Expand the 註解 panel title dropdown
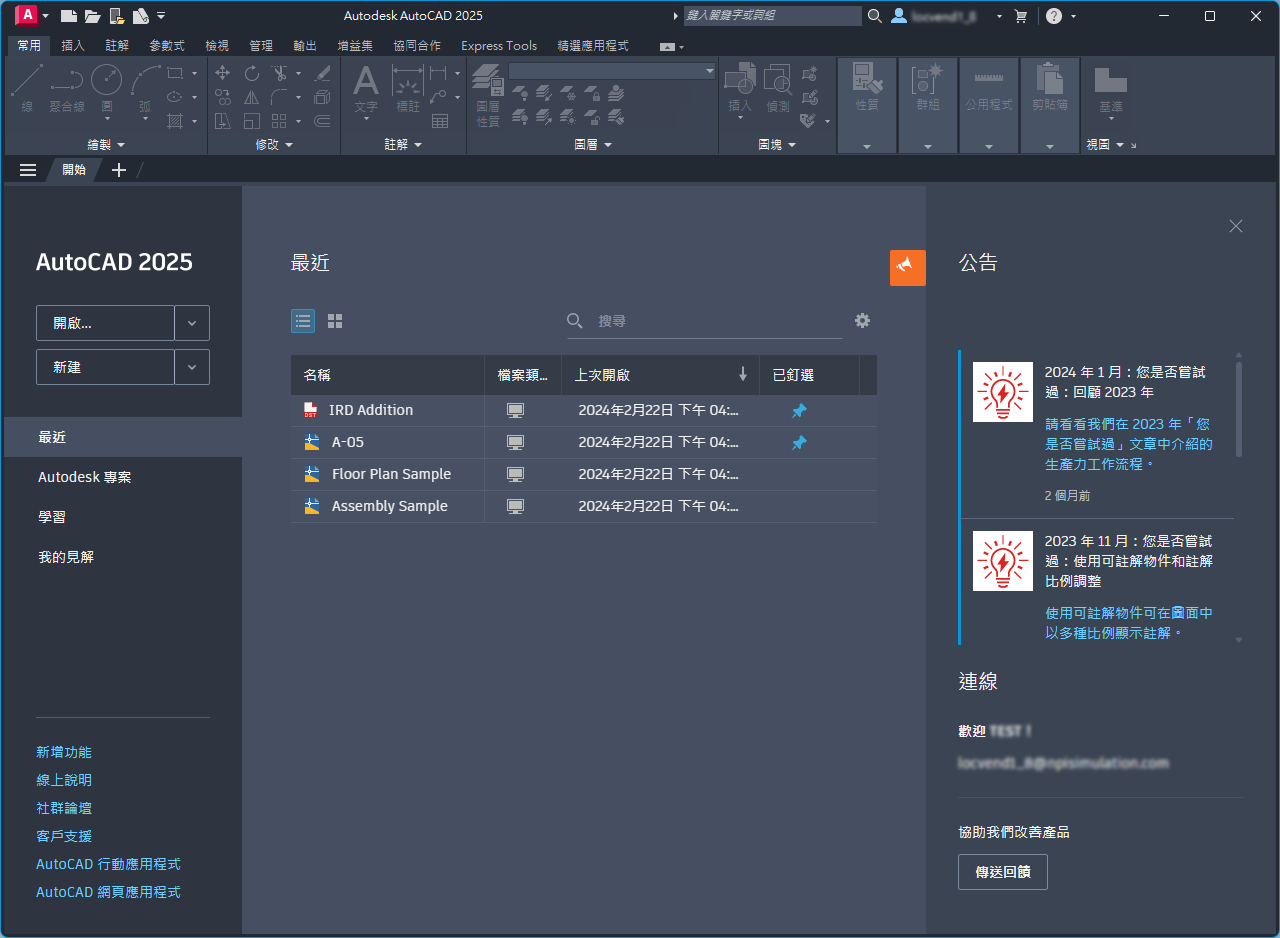Screen dimensions: 1280x938 (404, 145)
